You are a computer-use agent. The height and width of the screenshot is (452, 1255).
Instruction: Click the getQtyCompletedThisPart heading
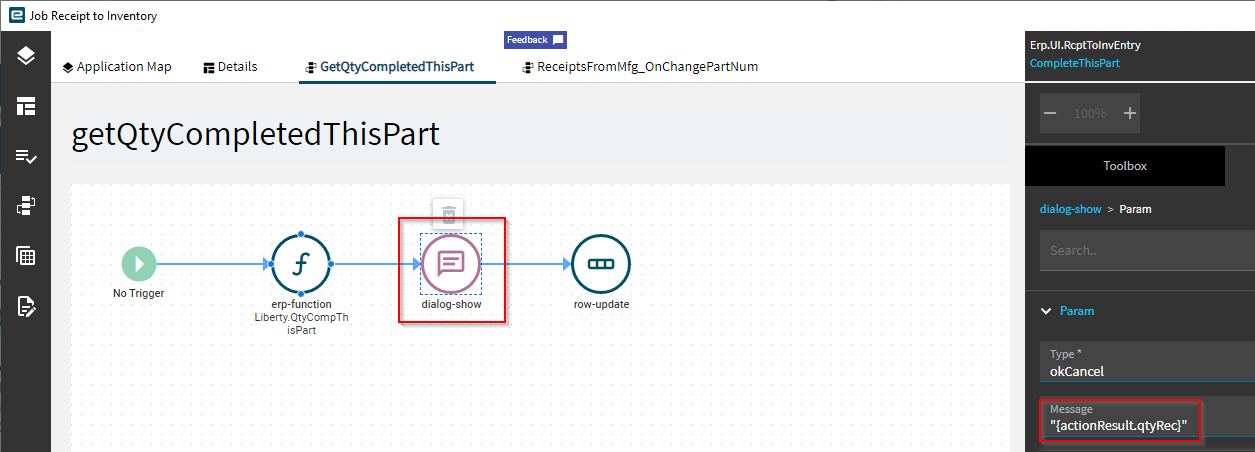(256, 135)
